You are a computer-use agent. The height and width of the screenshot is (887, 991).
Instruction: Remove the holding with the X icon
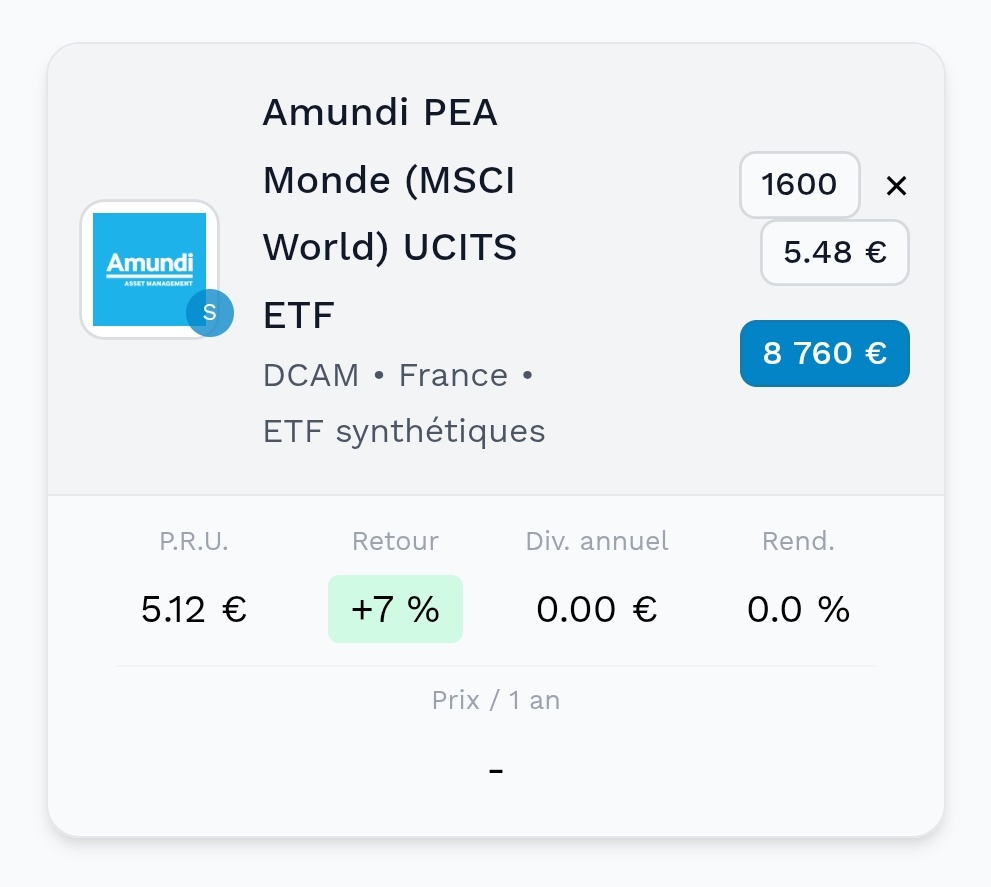pyautogui.click(x=896, y=185)
